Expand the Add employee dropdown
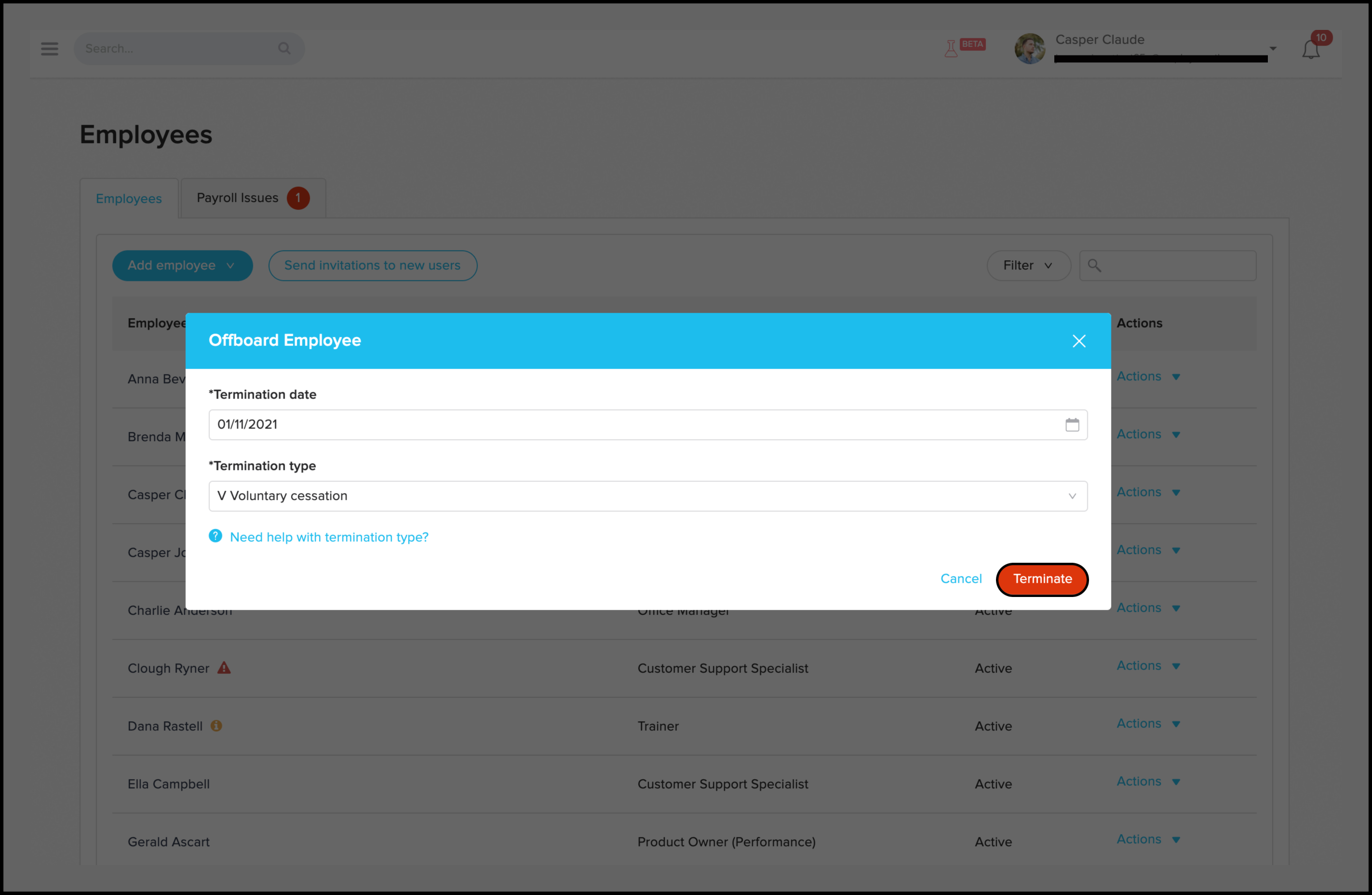 [x=182, y=265]
